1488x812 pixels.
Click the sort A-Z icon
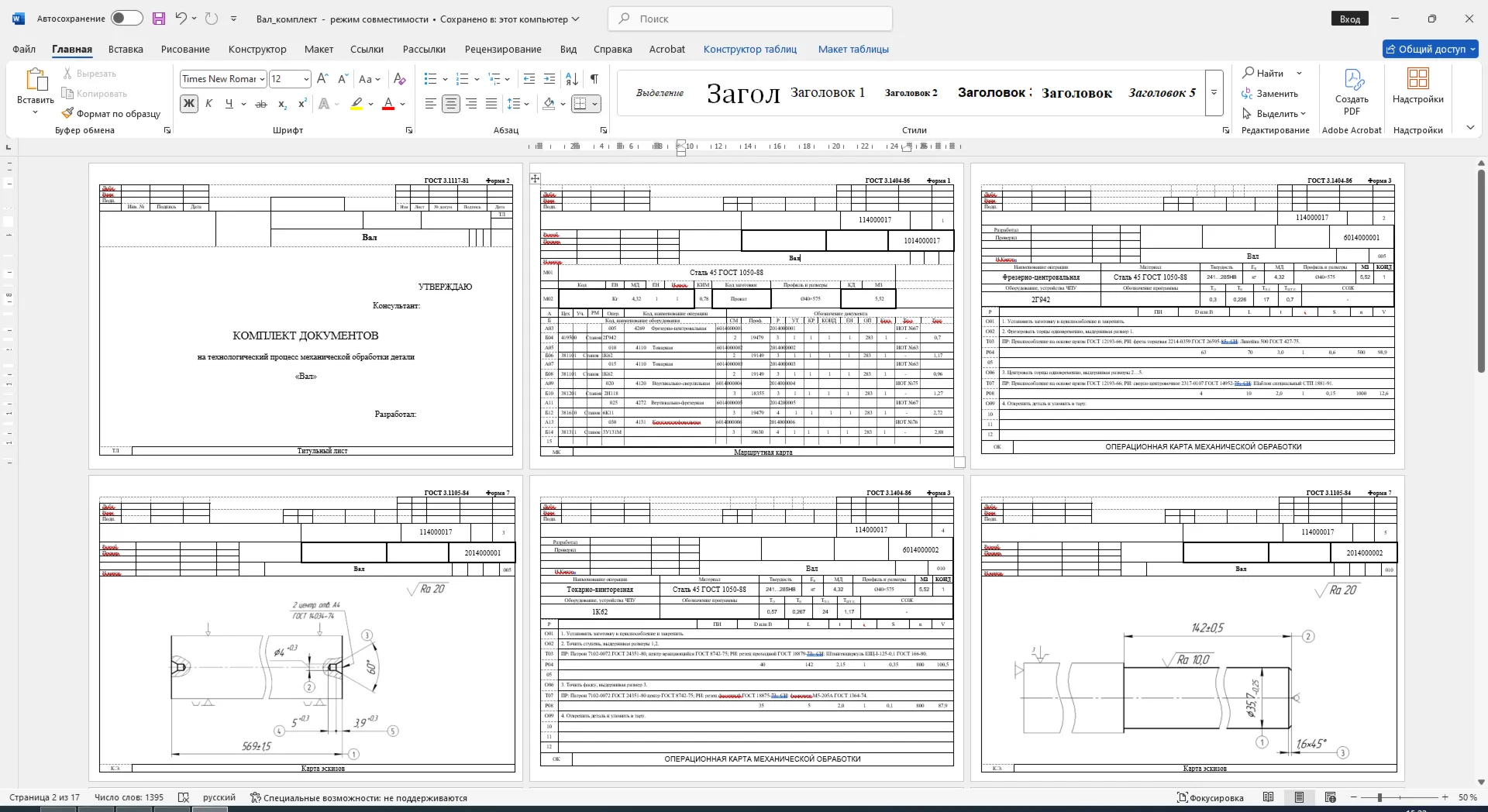click(572, 79)
